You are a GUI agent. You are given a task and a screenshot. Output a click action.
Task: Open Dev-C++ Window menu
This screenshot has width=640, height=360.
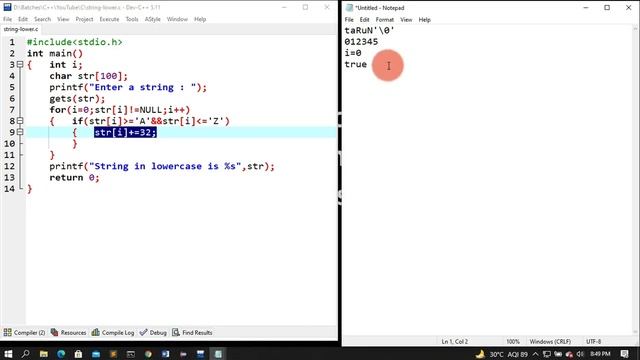coord(177,19)
